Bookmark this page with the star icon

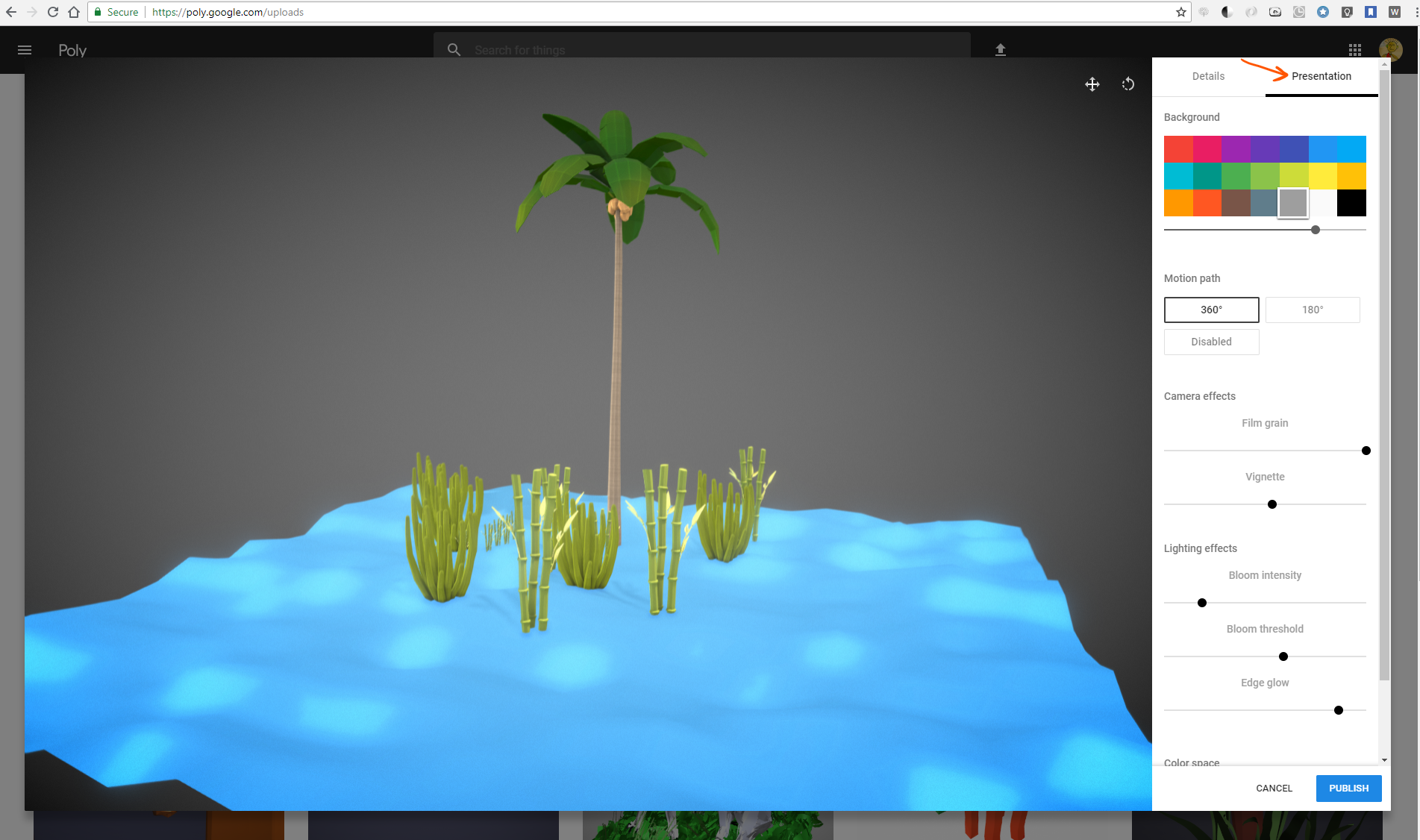coord(1181,12)
